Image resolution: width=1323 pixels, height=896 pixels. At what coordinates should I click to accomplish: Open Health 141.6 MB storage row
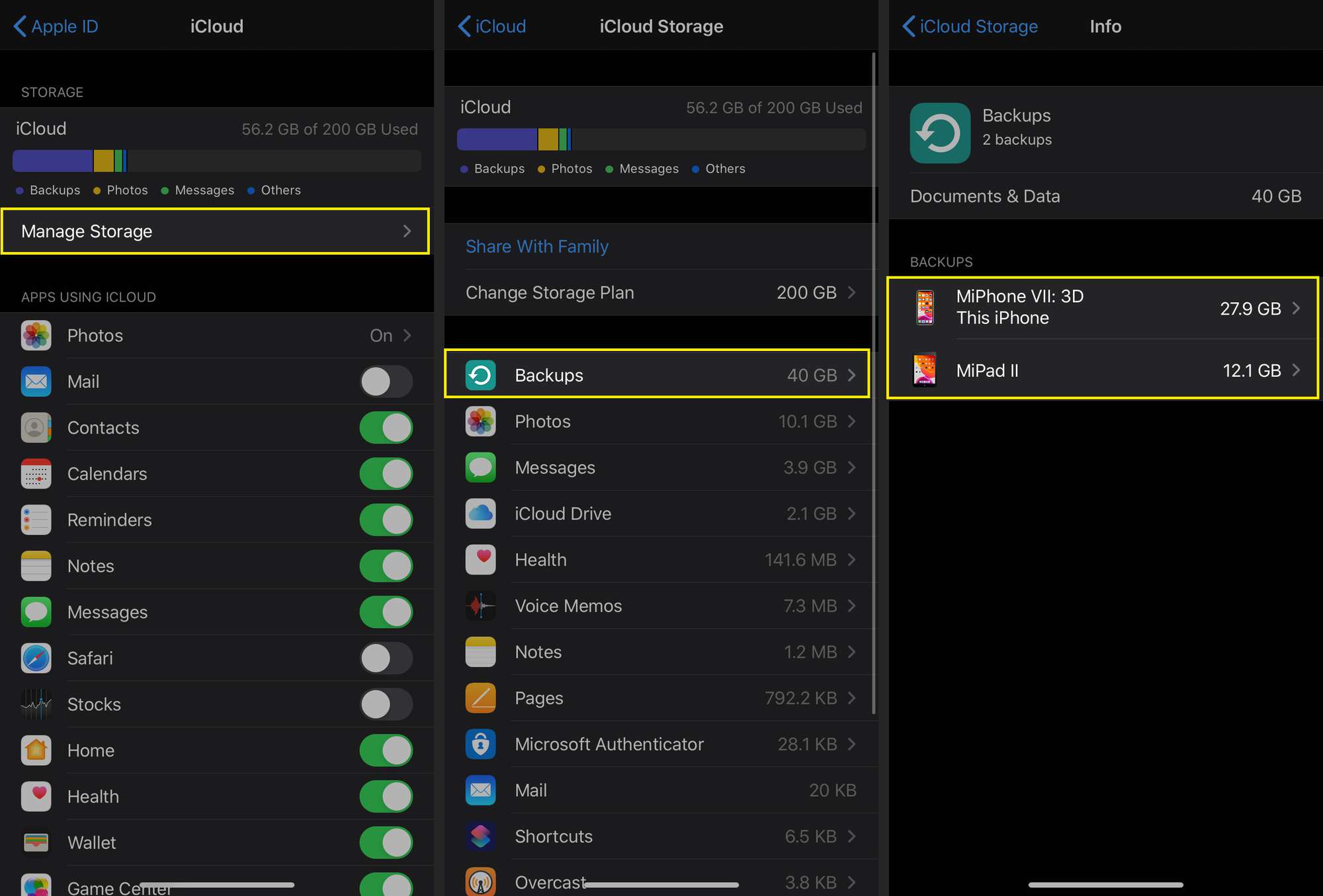(661, 560)
